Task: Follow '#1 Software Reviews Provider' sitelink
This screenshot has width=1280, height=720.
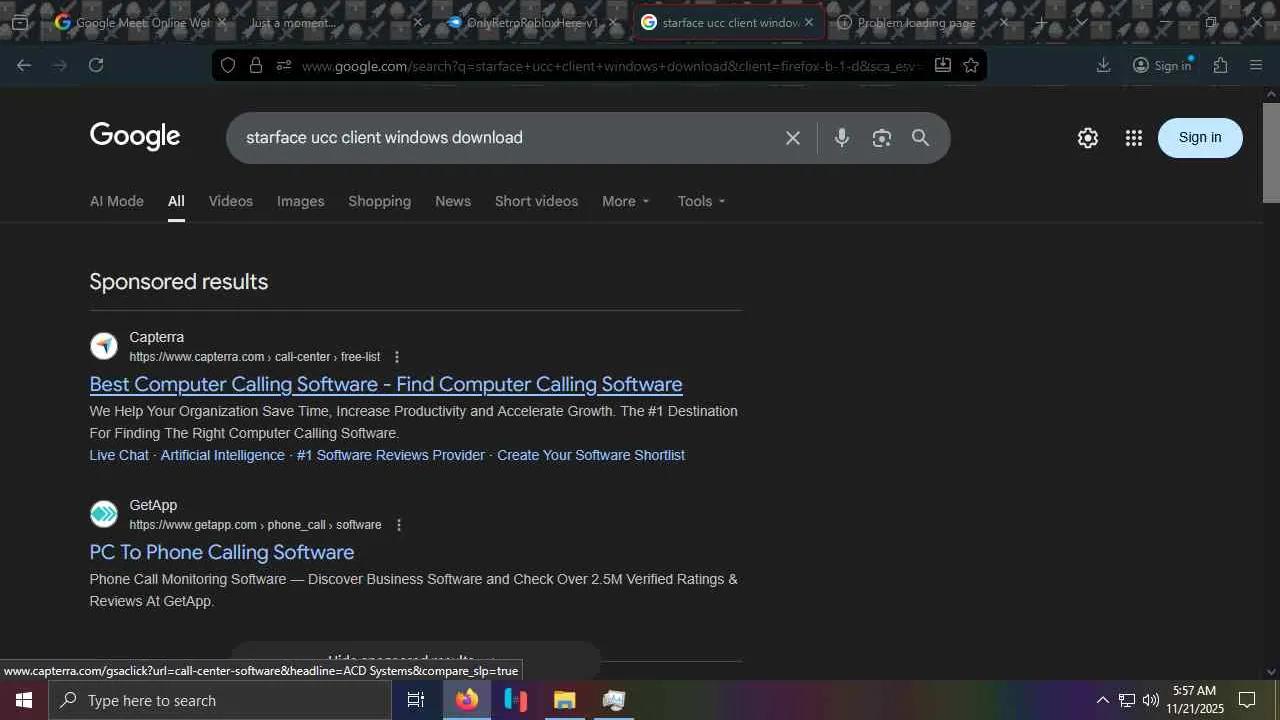Action: (391, 455)
